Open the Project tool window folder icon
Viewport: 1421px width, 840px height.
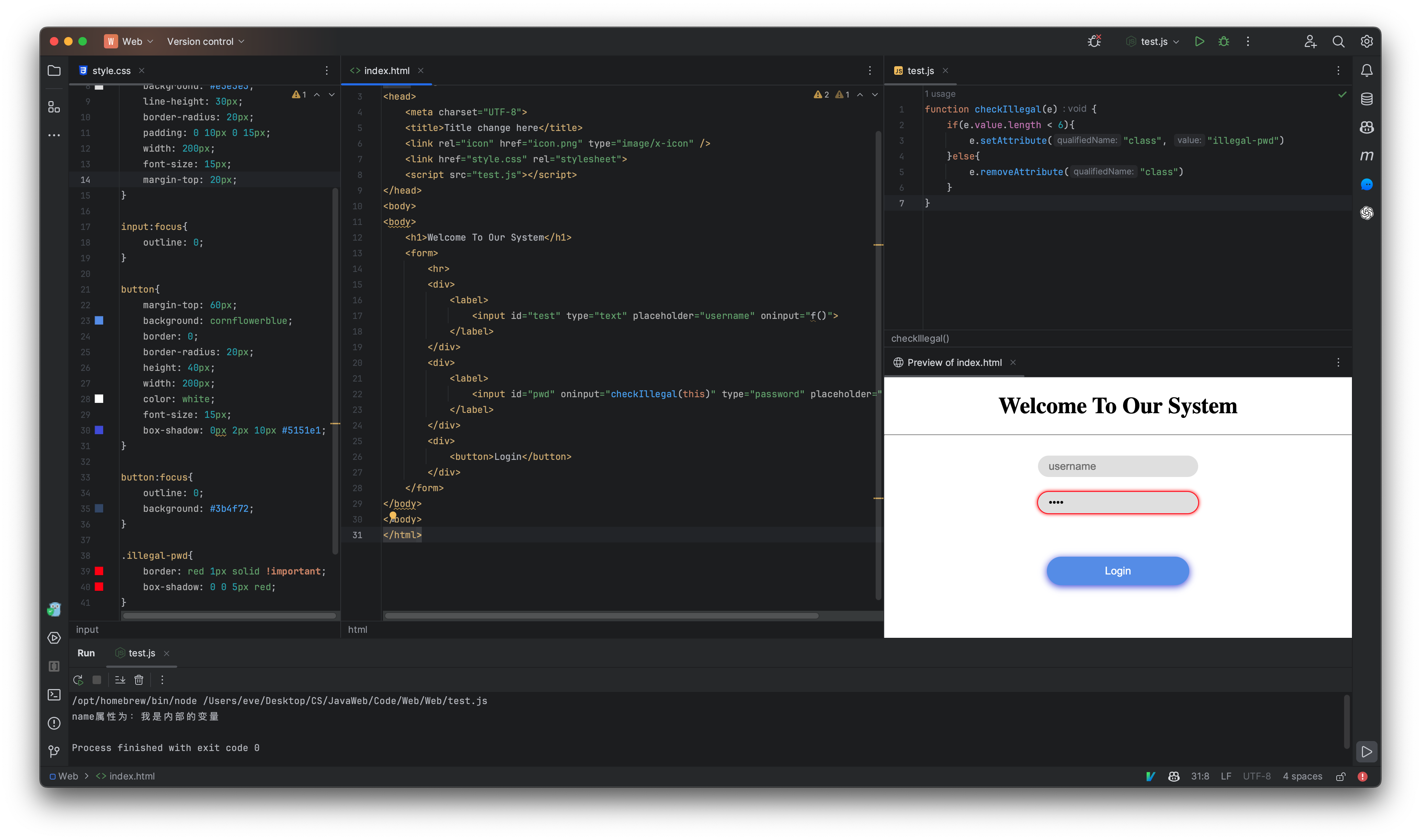click(54, 71)
